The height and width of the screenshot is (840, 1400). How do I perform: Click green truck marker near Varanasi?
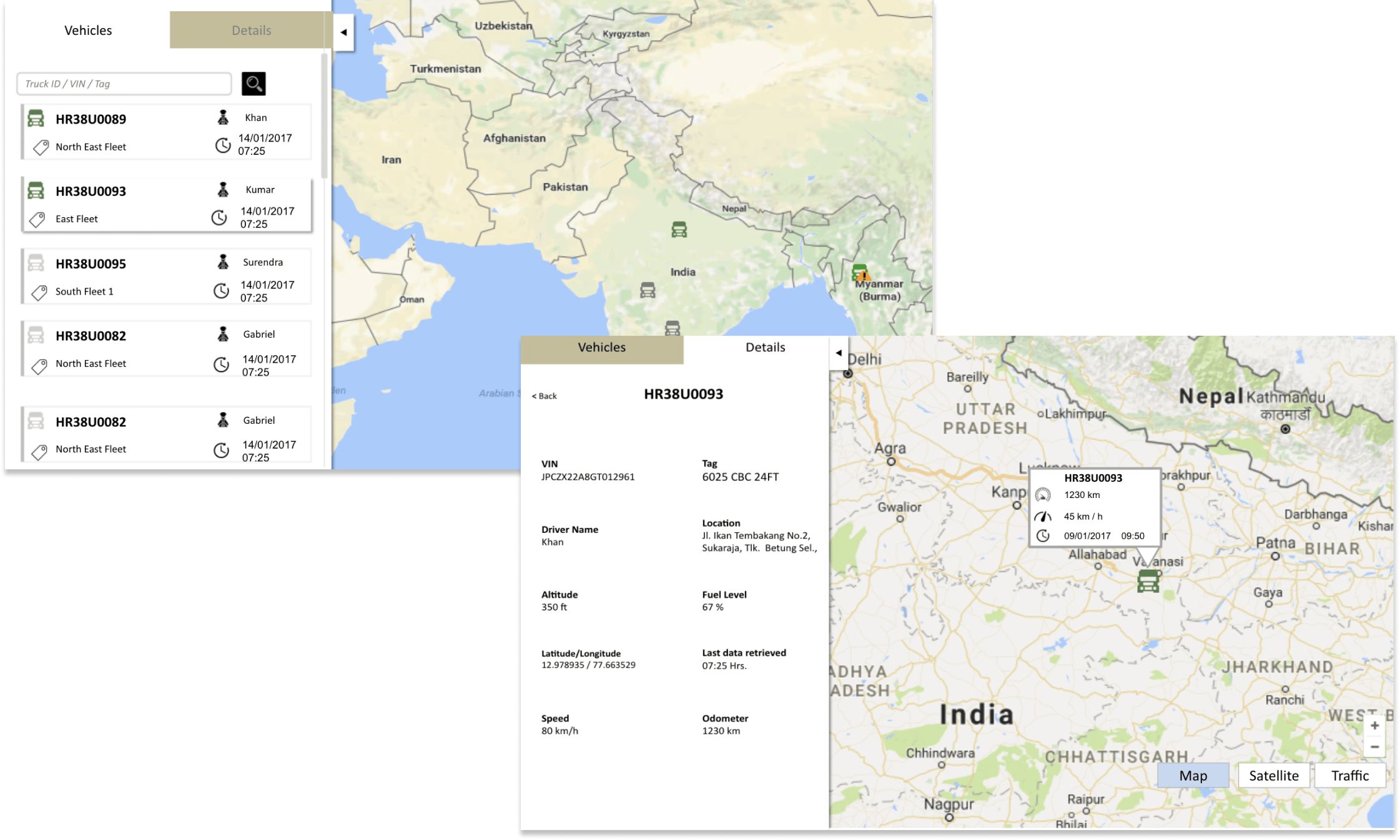1148,581
